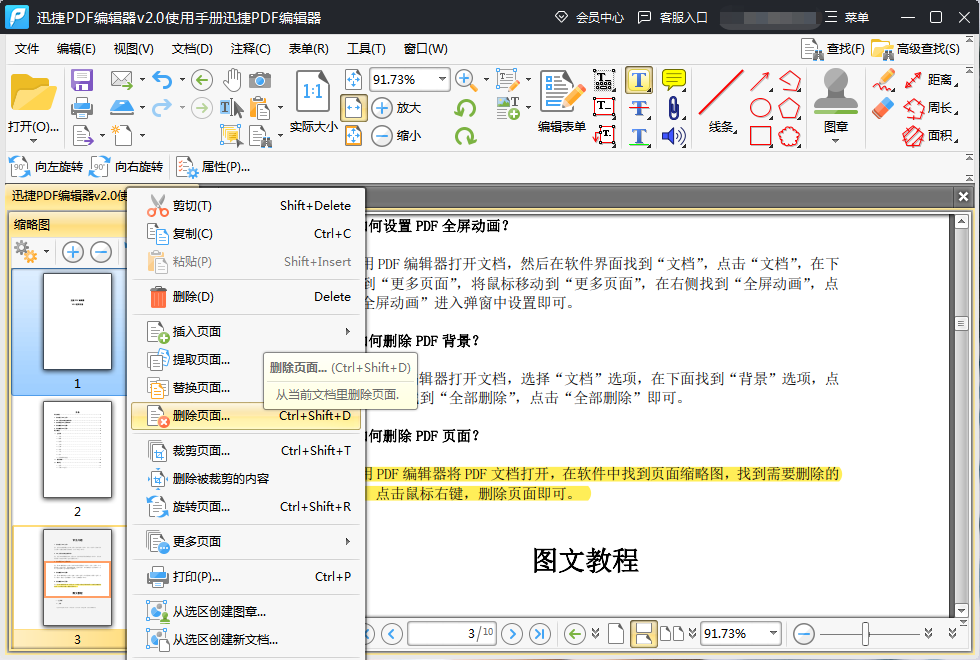
Task: Open the status bar 91.73% zoom dropdown
Action: click(774, 634)
